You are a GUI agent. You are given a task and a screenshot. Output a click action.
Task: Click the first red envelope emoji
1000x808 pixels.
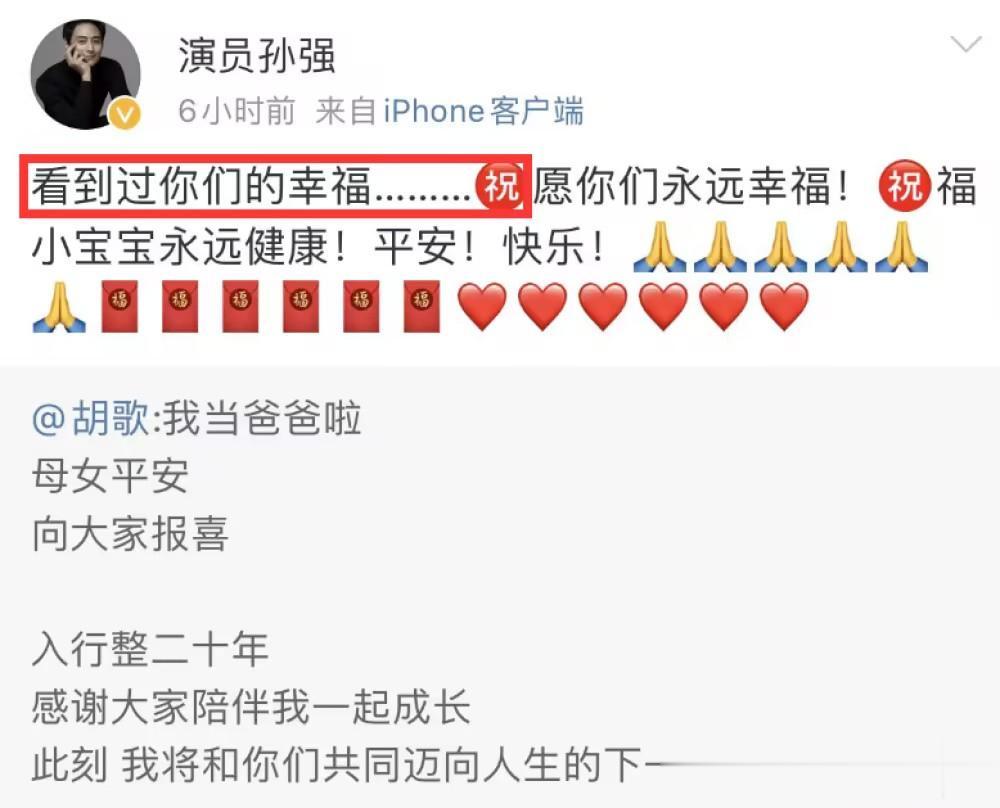coord(120,306)
